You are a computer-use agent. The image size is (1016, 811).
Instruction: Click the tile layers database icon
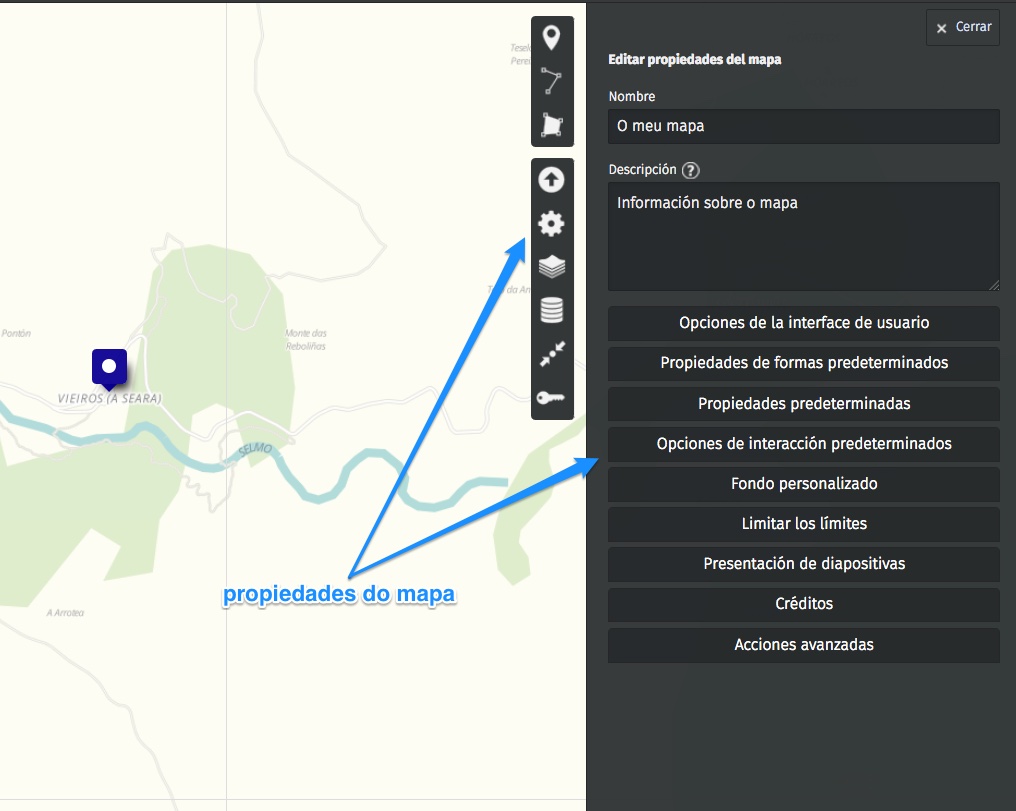(x=551, y=311)
